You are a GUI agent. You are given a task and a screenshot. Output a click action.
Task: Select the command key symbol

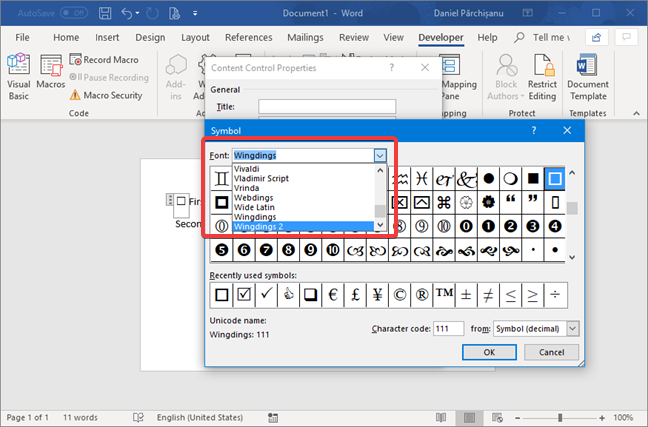click(x=444, y=203)
